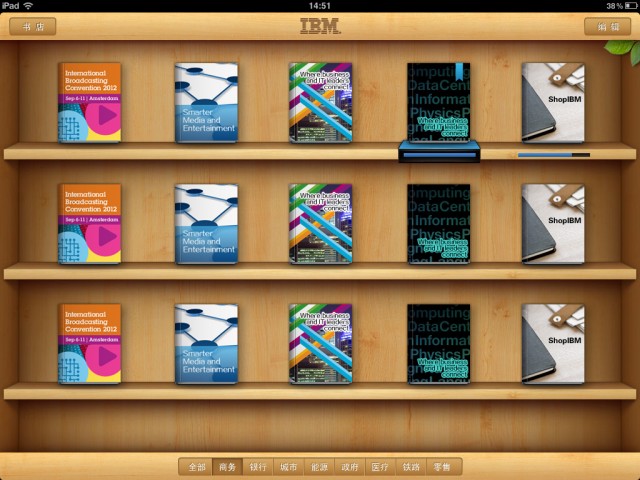Viewport: 640px width, 480px height.
Task: Tap the blue bookmark ribbon on black book
Action: 460,69
